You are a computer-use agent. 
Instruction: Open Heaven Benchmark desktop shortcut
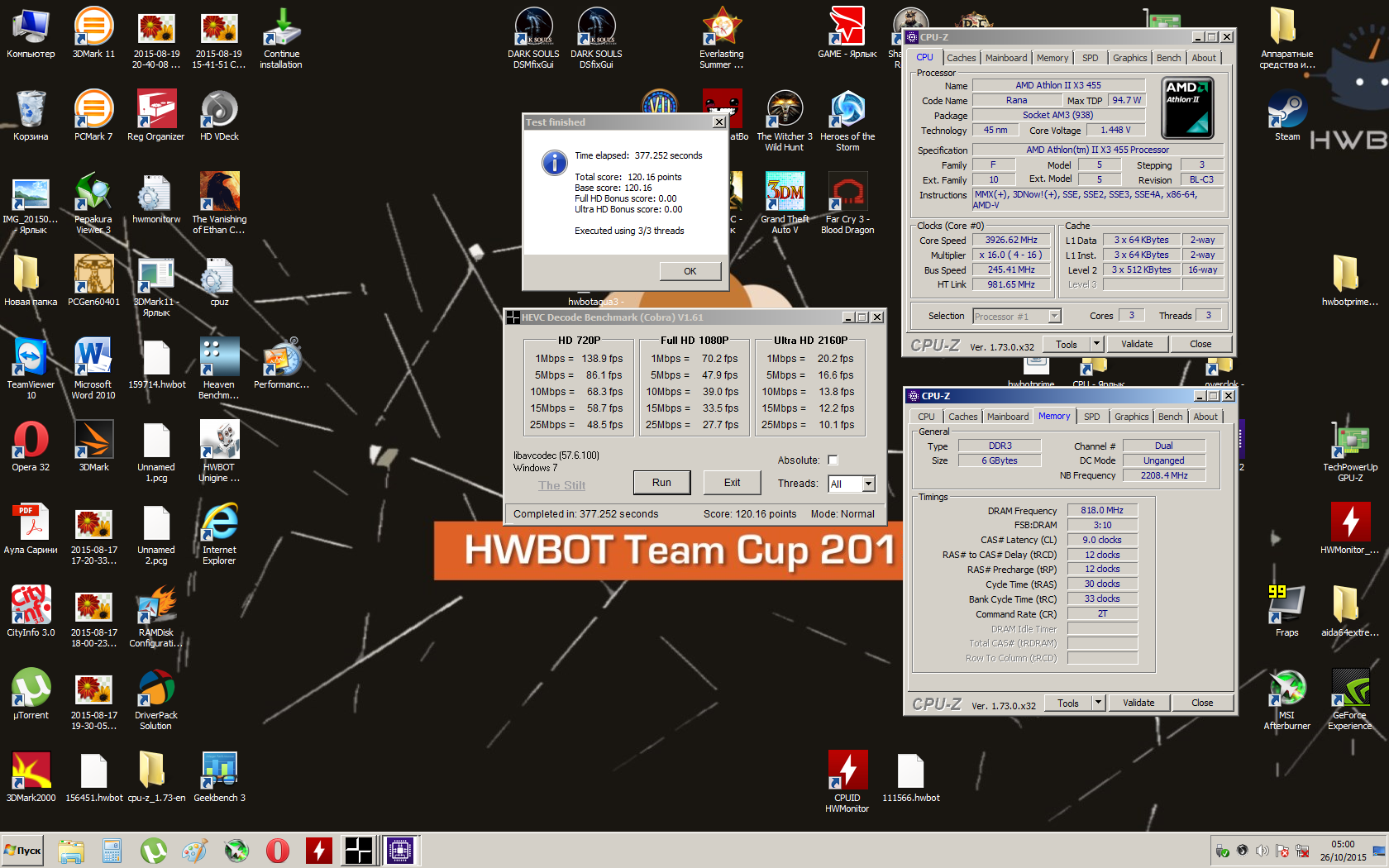tap(219, 369)
